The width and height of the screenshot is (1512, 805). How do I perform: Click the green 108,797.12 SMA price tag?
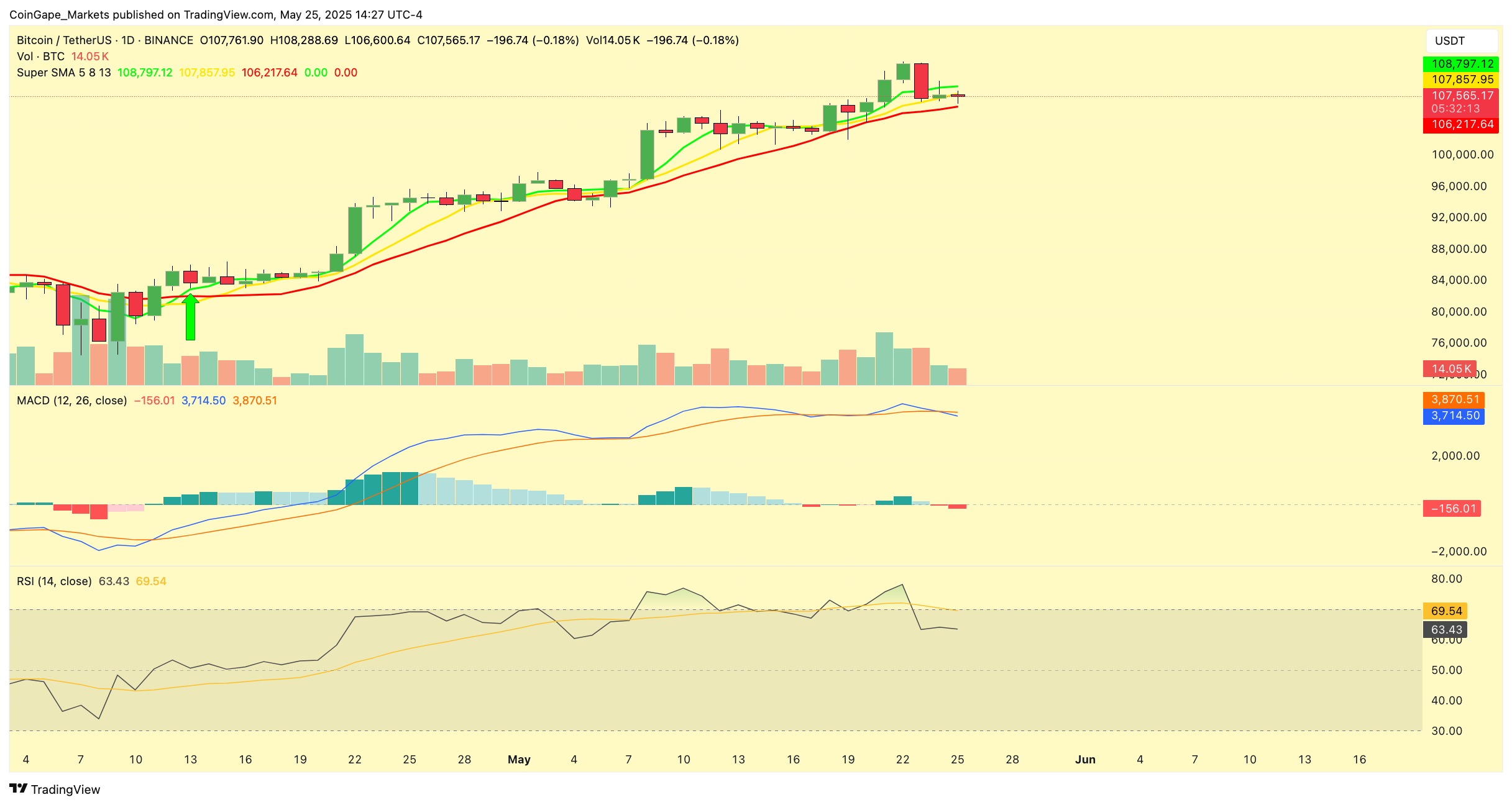click(1460, 64)
